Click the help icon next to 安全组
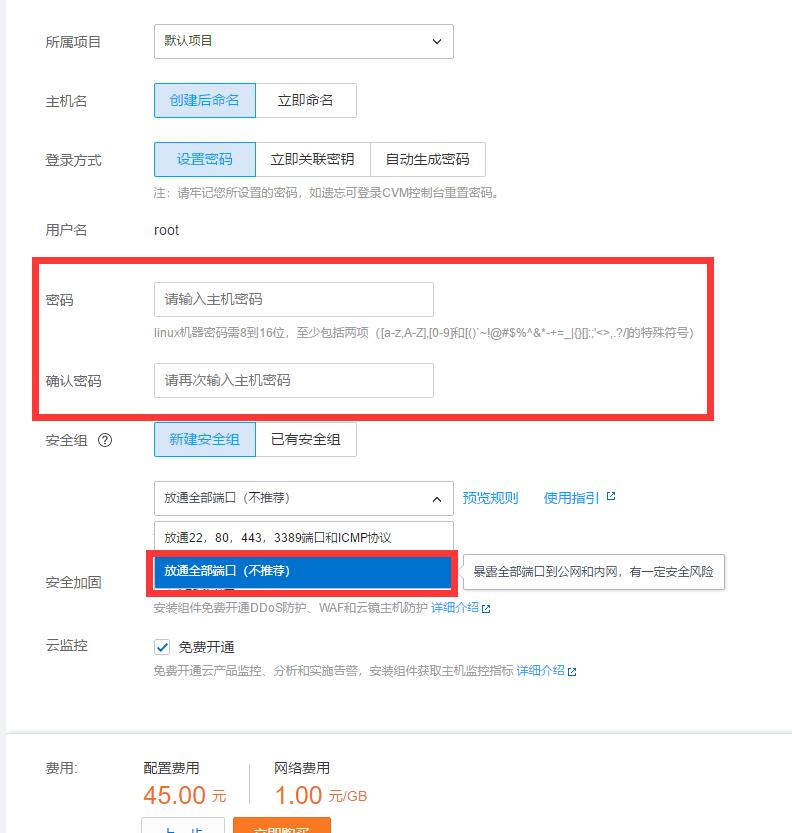 [x=105, y=440]
